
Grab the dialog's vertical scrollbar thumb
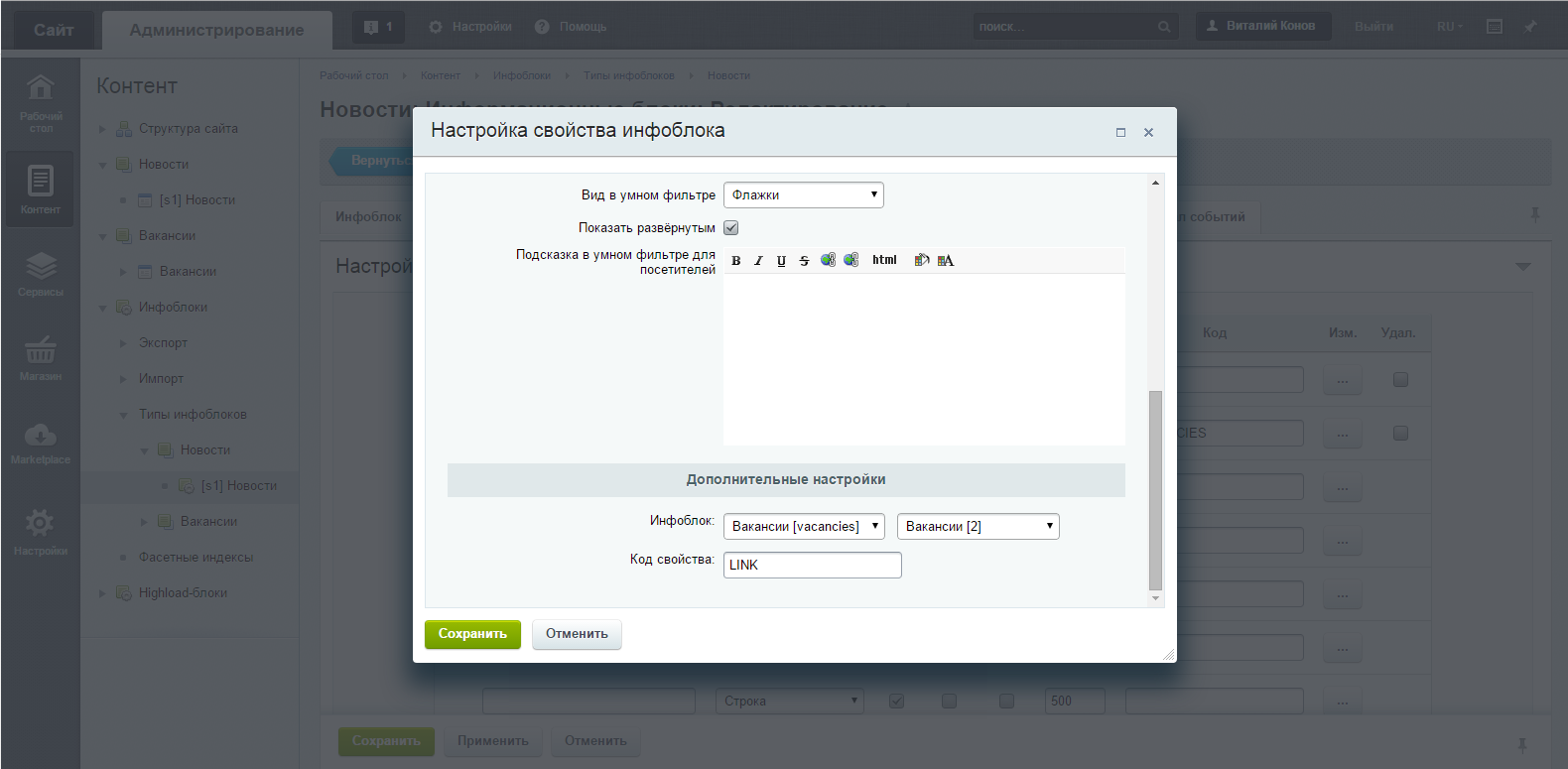pyautogui.click(x=1155, y=489)
